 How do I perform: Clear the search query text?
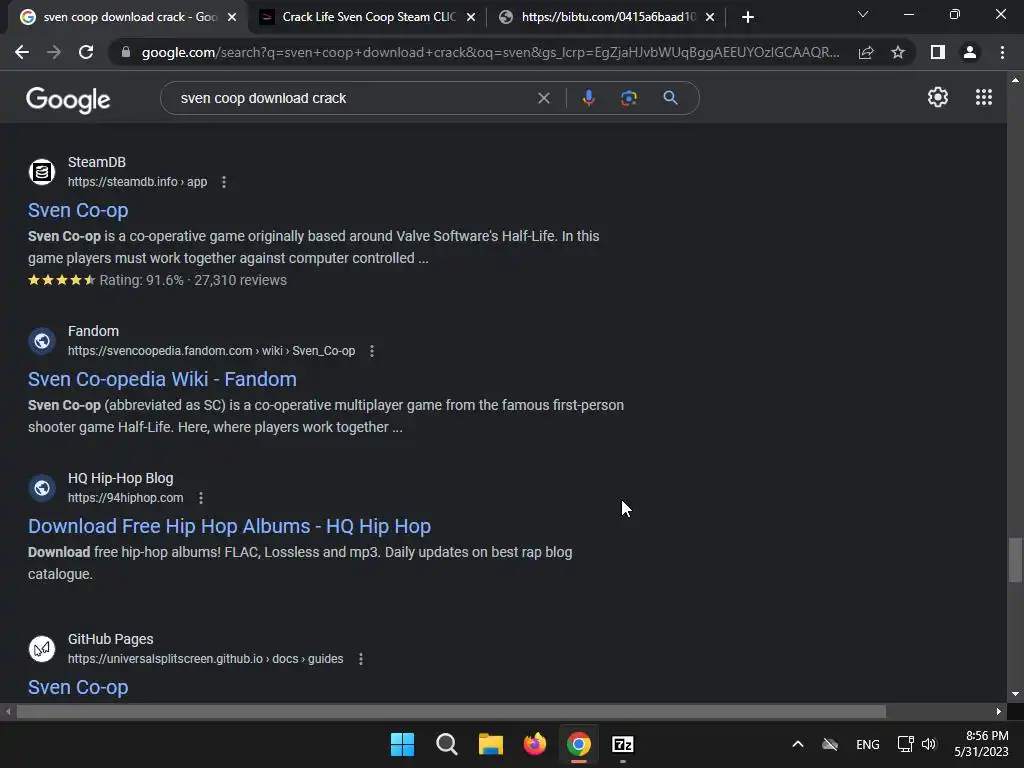(x=543, y=98)
